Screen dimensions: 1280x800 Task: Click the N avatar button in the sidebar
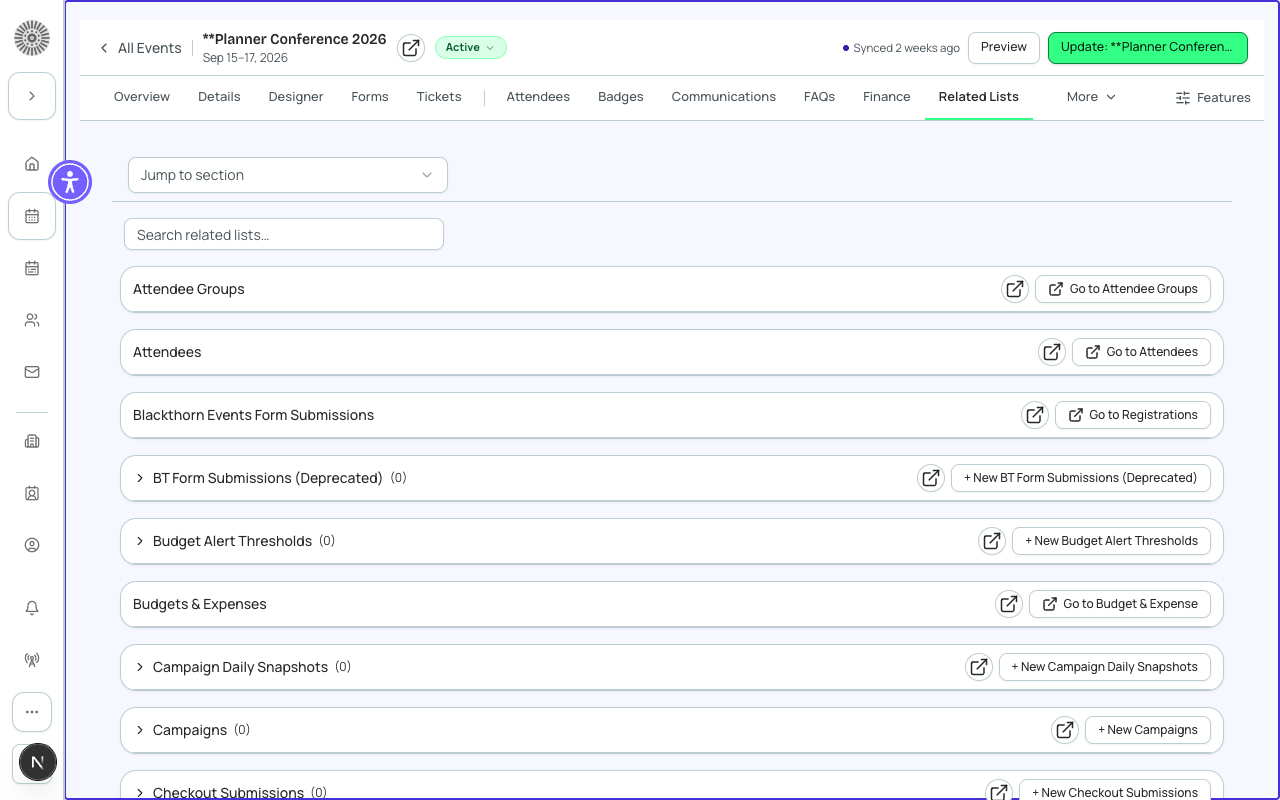click(x=37, y=762)
